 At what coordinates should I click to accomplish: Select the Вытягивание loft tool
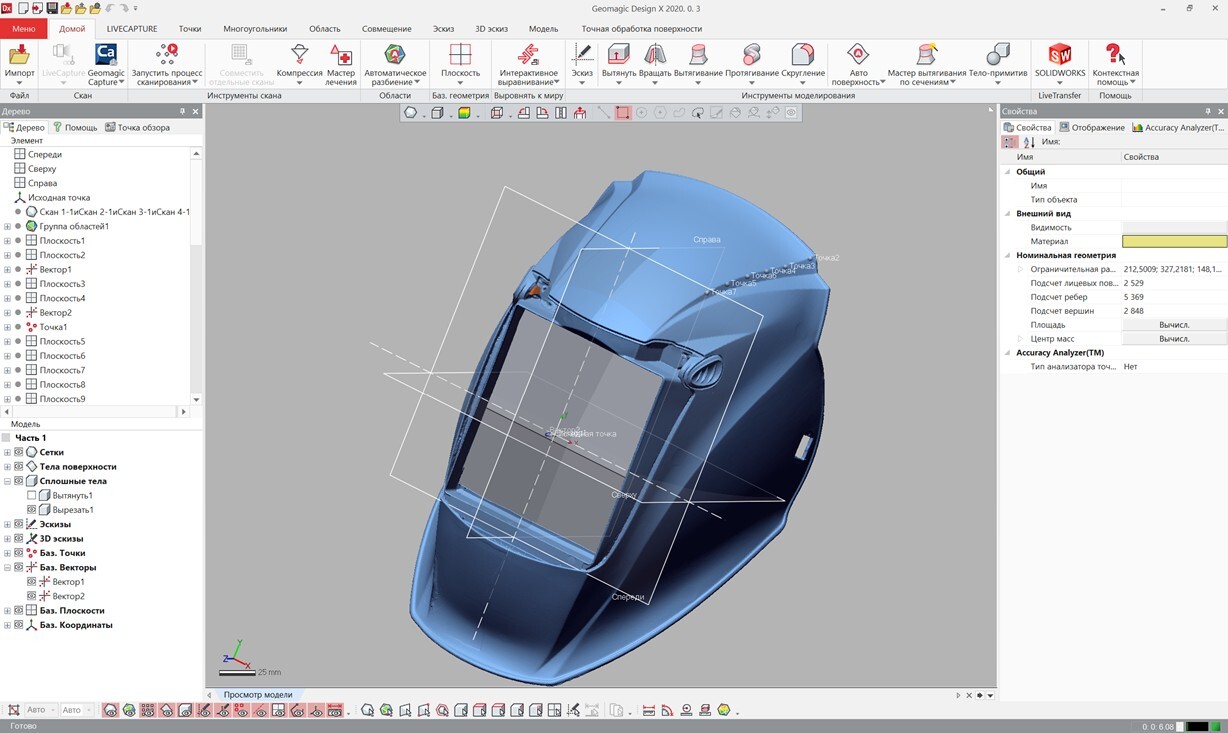point(698,65)
